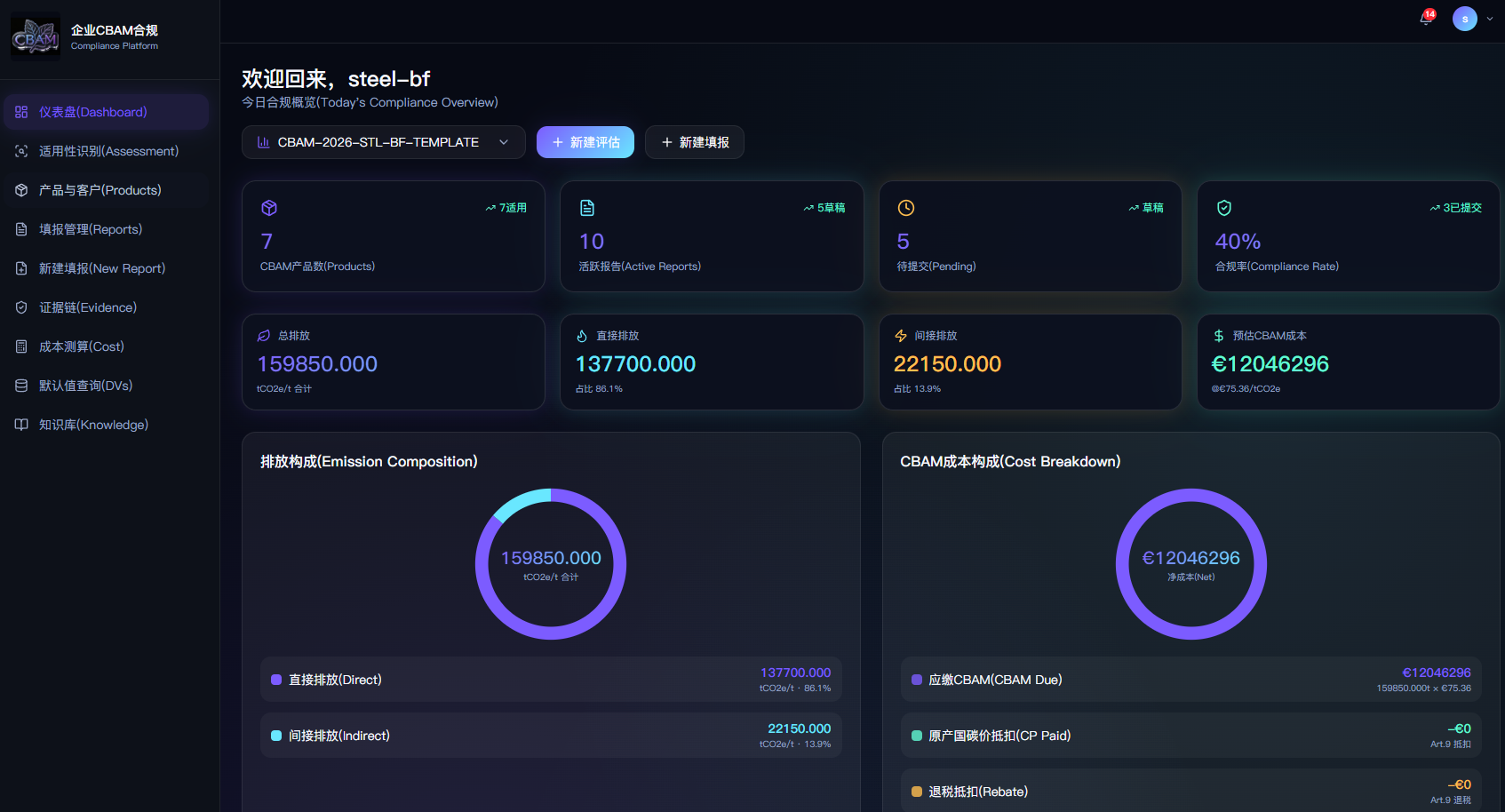Click chart icon in template selector
The height and width of the screenshot is (812, 1505).
pyautogui.click(x=263, y=142)
